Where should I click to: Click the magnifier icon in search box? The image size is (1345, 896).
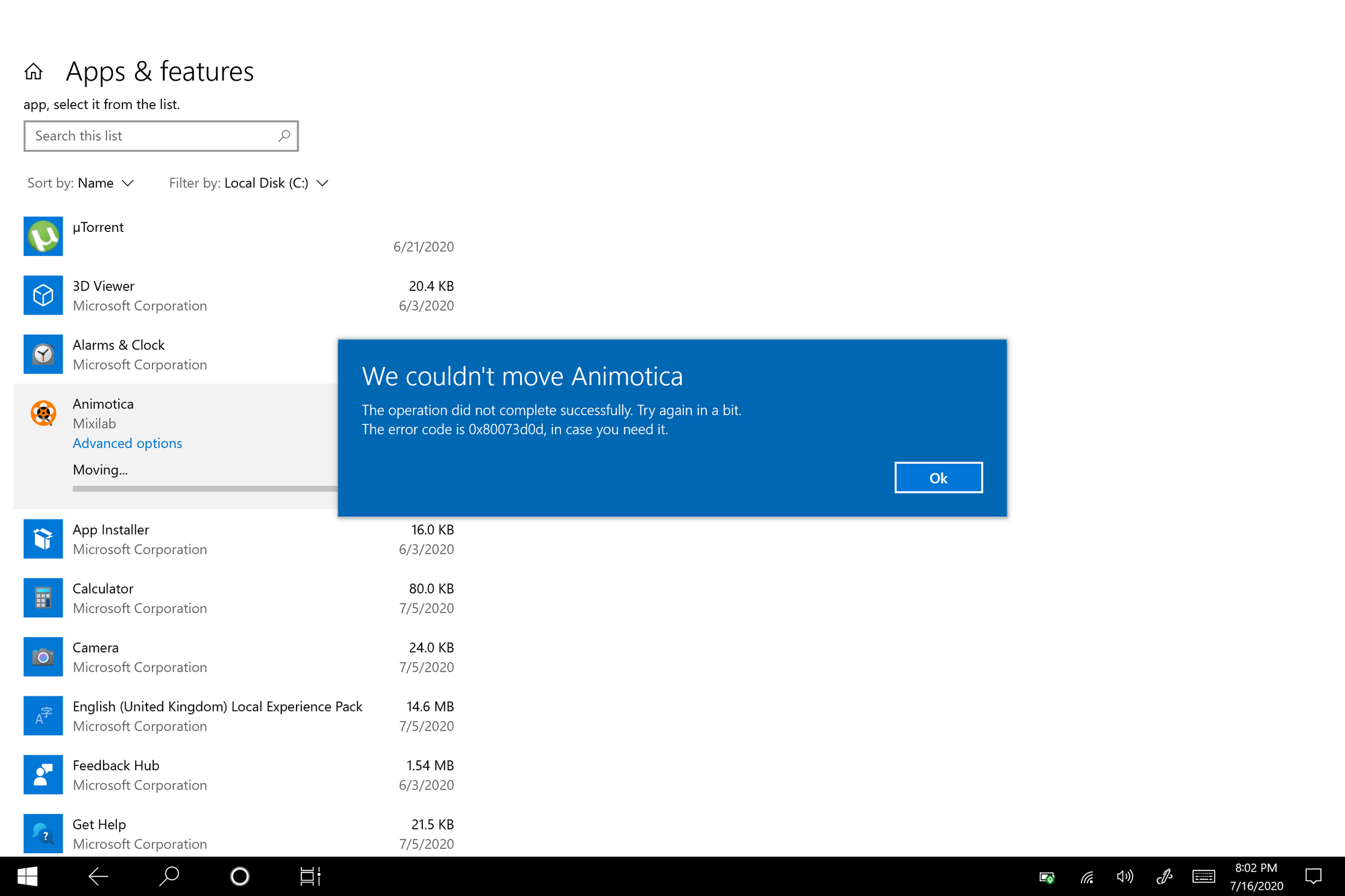coord(284,136)
